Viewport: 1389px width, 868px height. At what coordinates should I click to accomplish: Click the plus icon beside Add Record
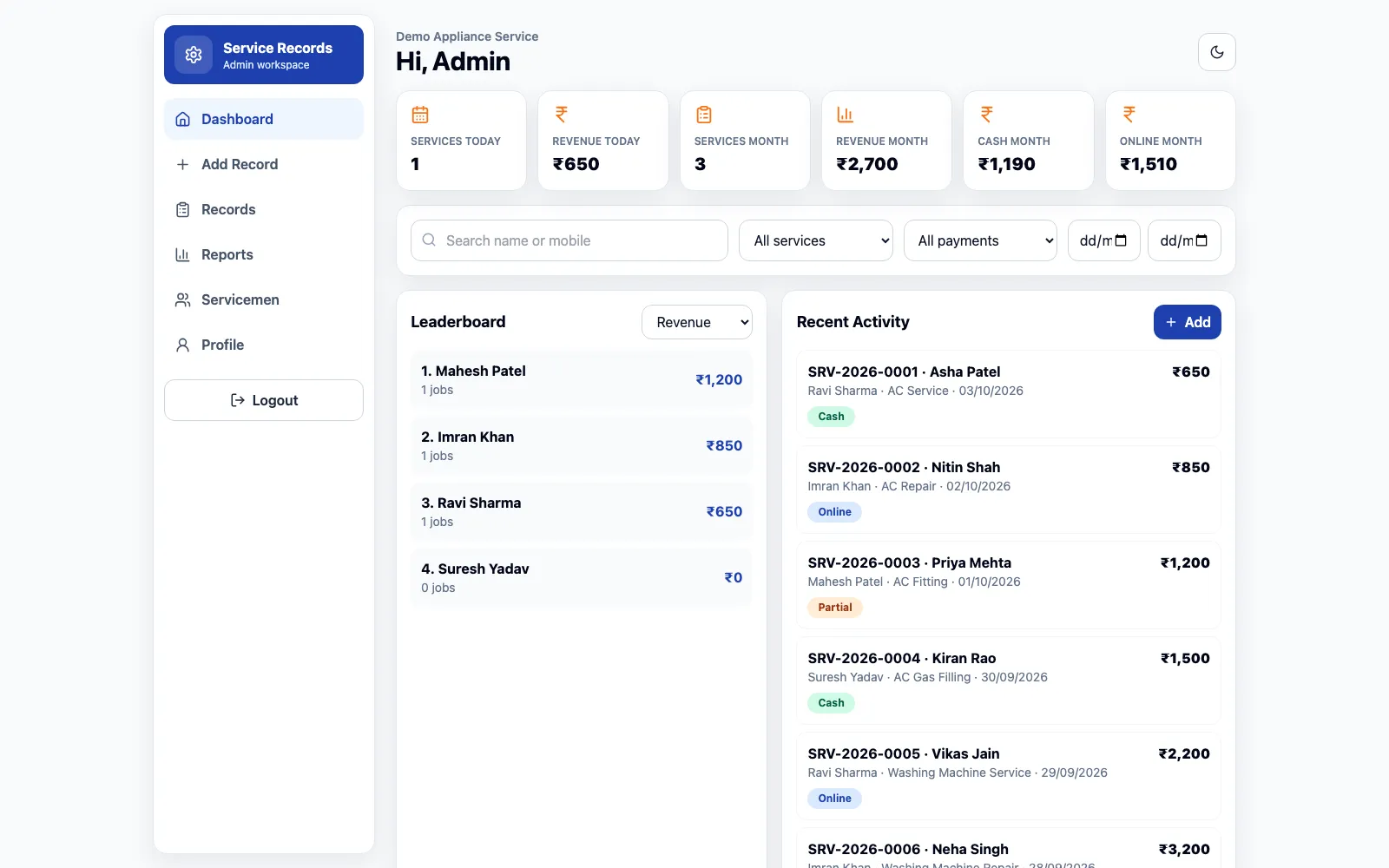pyautogui.click(x=182, y=164)
